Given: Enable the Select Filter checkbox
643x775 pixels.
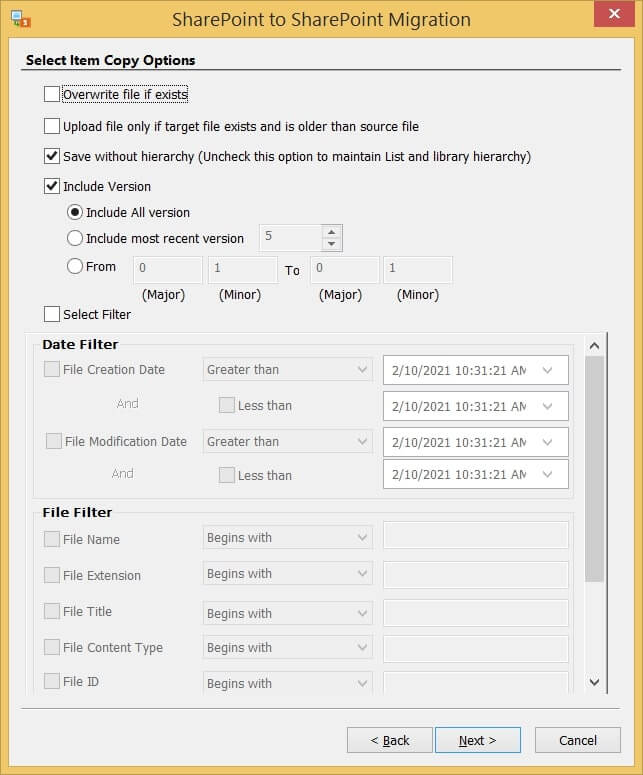Looking at the screenshot, I should pos(52,314).
